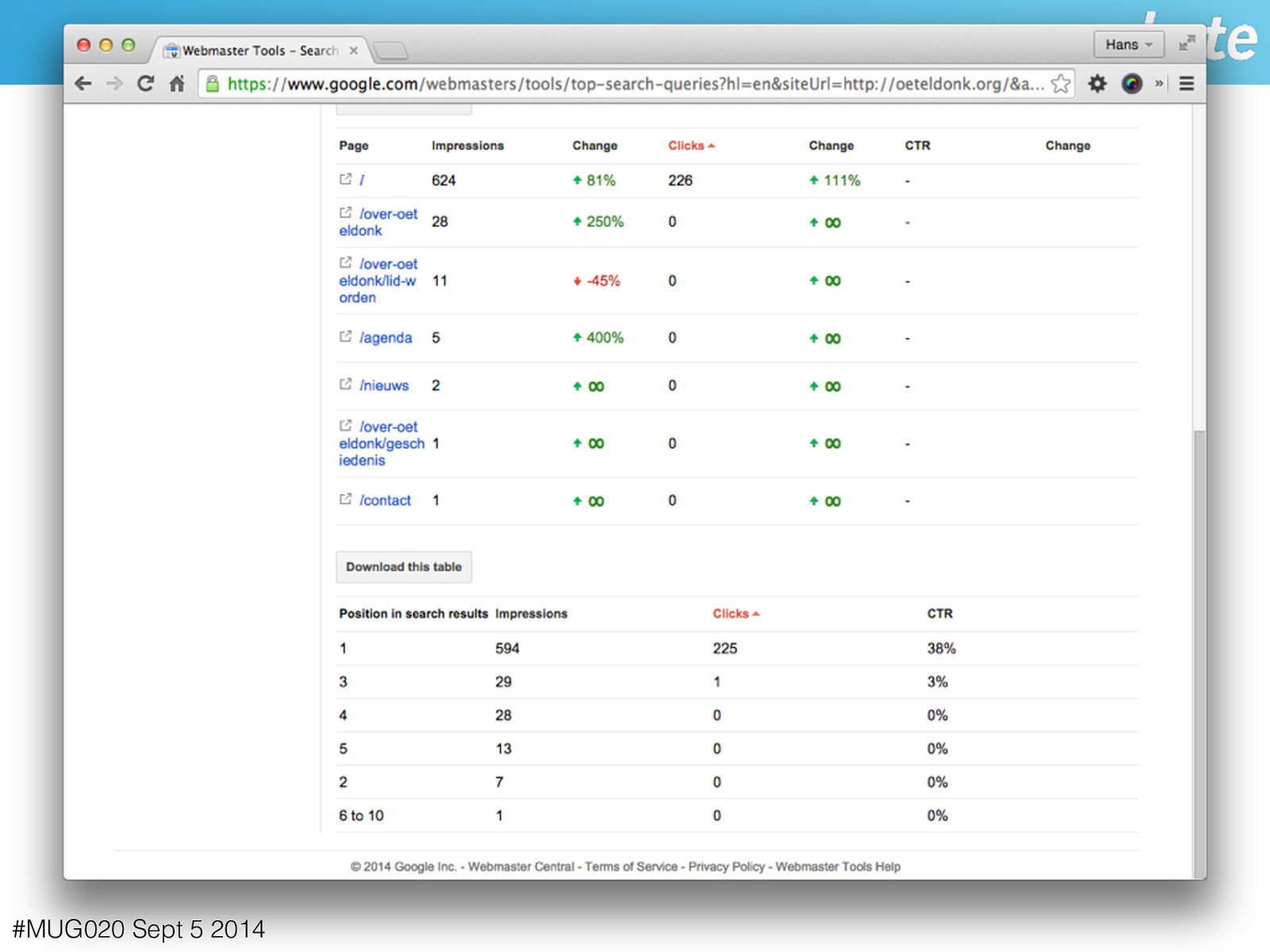
Task: Open the / root page link
Action: [362, 180]
